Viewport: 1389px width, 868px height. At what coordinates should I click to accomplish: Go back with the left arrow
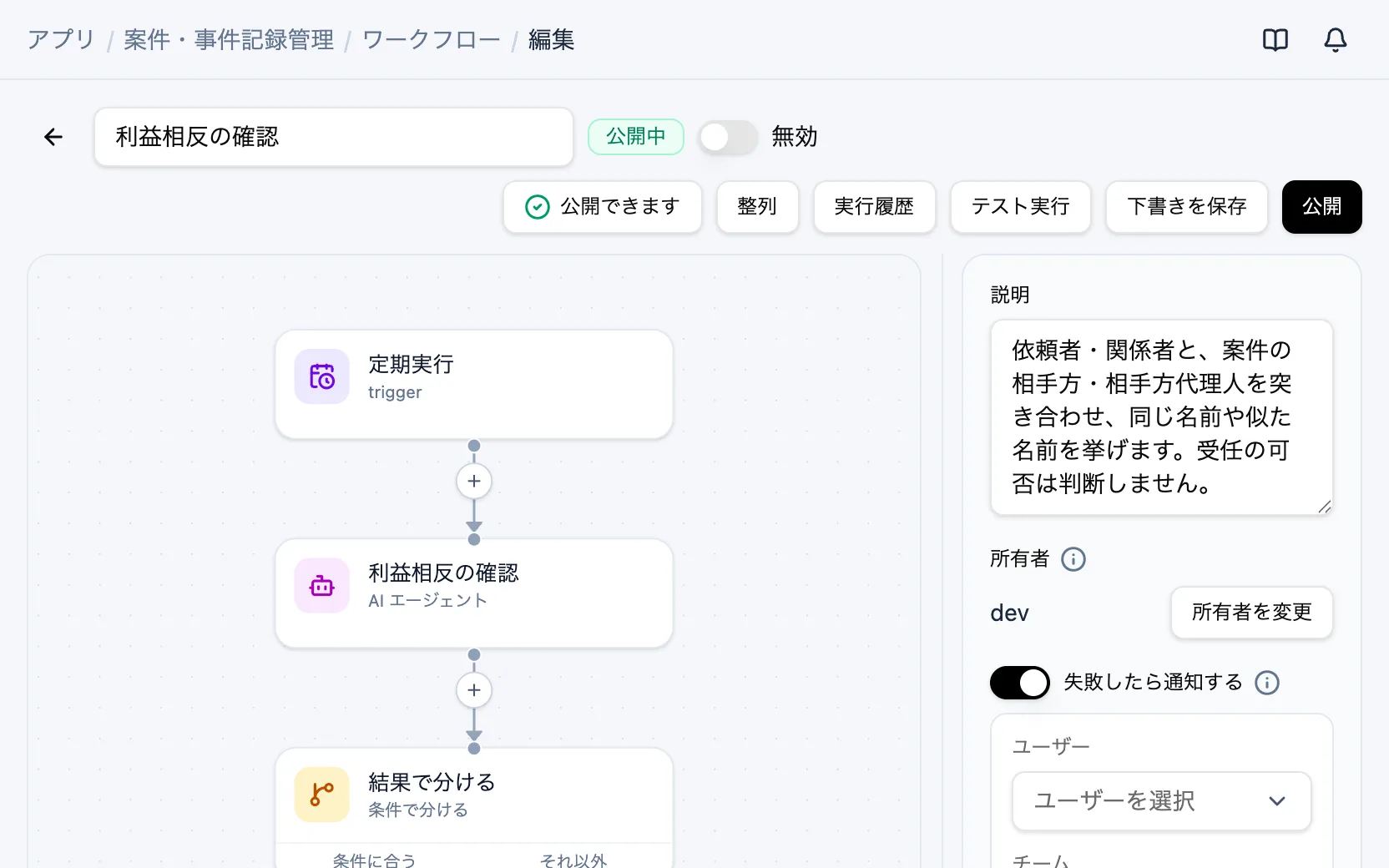pos(53,137)
